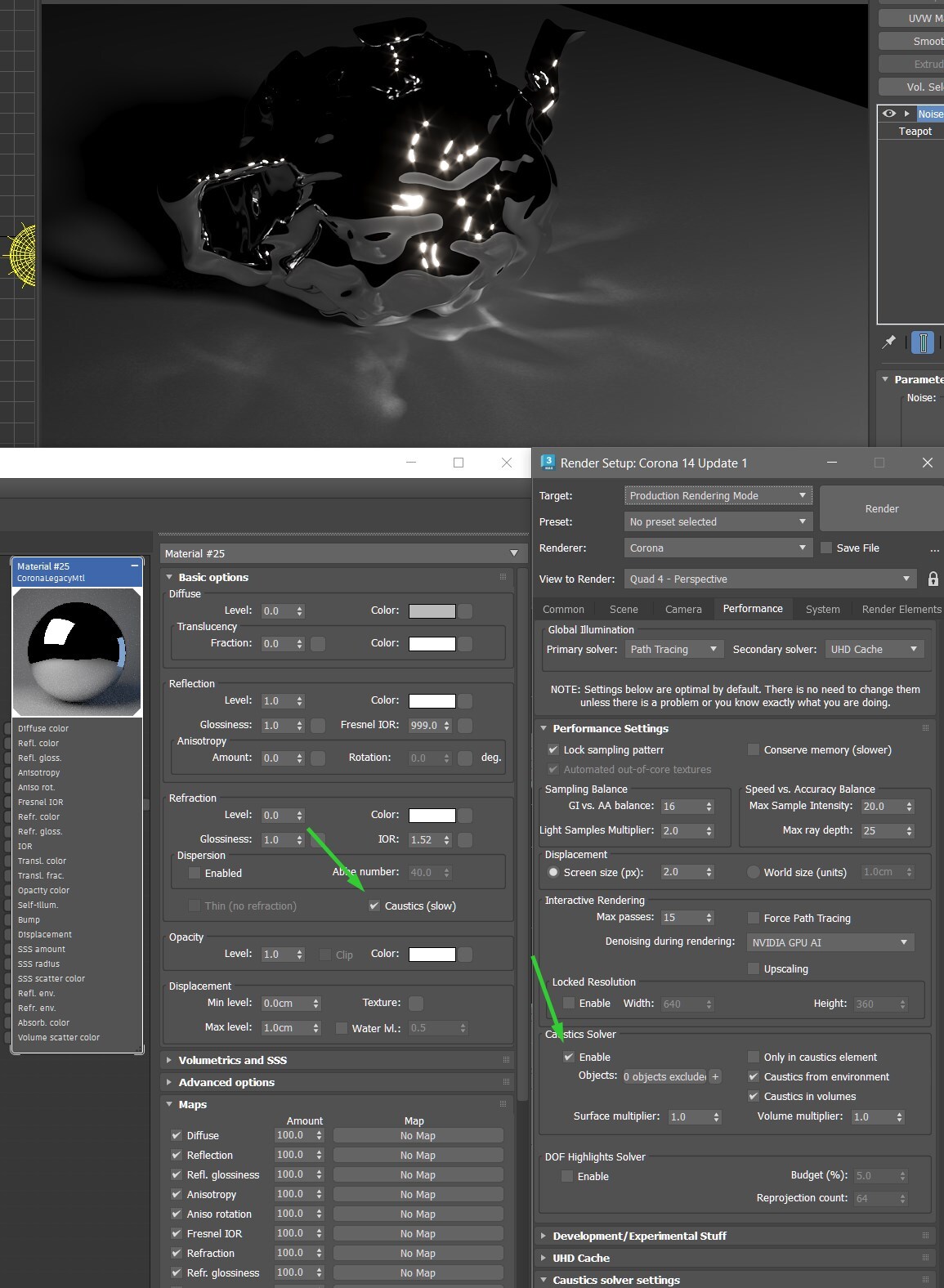Click the Reflection glossiness map slot button
This screenshot has width=944, height=1288.
pyautogui.click(x=318, y=725)
